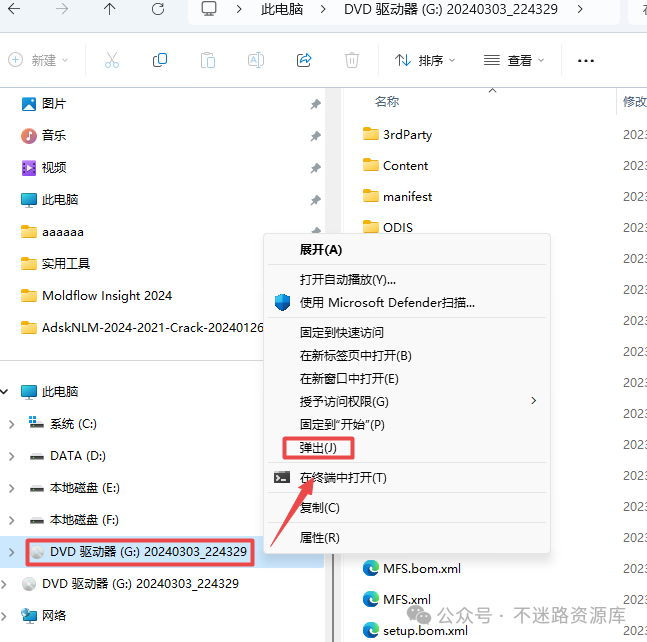The width and height of the screenshot is (647, 642).
Task: Refresh the current folder view
Action: pos(158,9)
